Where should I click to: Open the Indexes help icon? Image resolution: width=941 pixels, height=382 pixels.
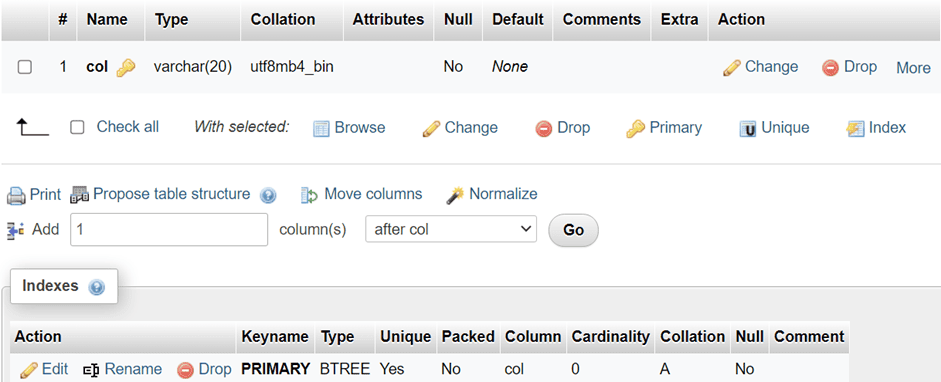coord(97,287)
